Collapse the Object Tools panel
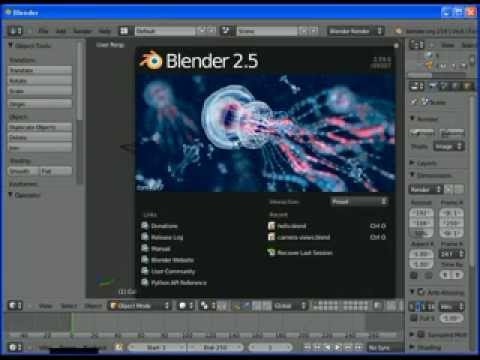This screenshot has height=360, width=480. 11,45
